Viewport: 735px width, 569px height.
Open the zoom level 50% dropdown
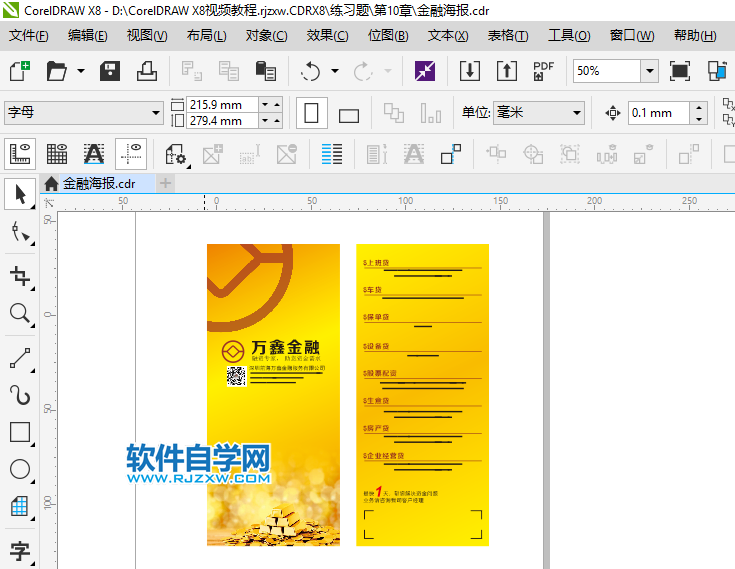(649, 71)
